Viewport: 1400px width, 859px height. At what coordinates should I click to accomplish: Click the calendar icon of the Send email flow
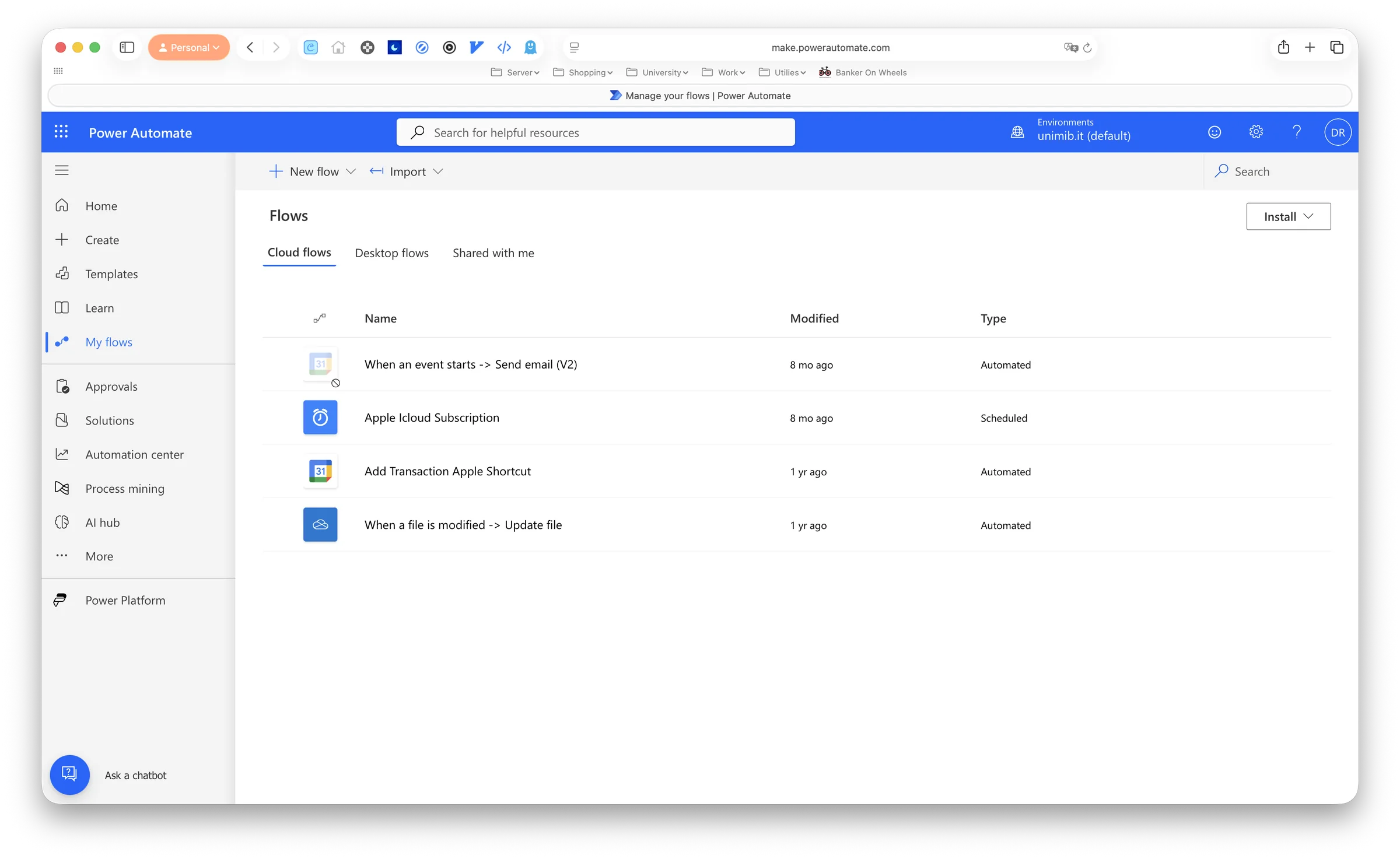tap(320, 364)
